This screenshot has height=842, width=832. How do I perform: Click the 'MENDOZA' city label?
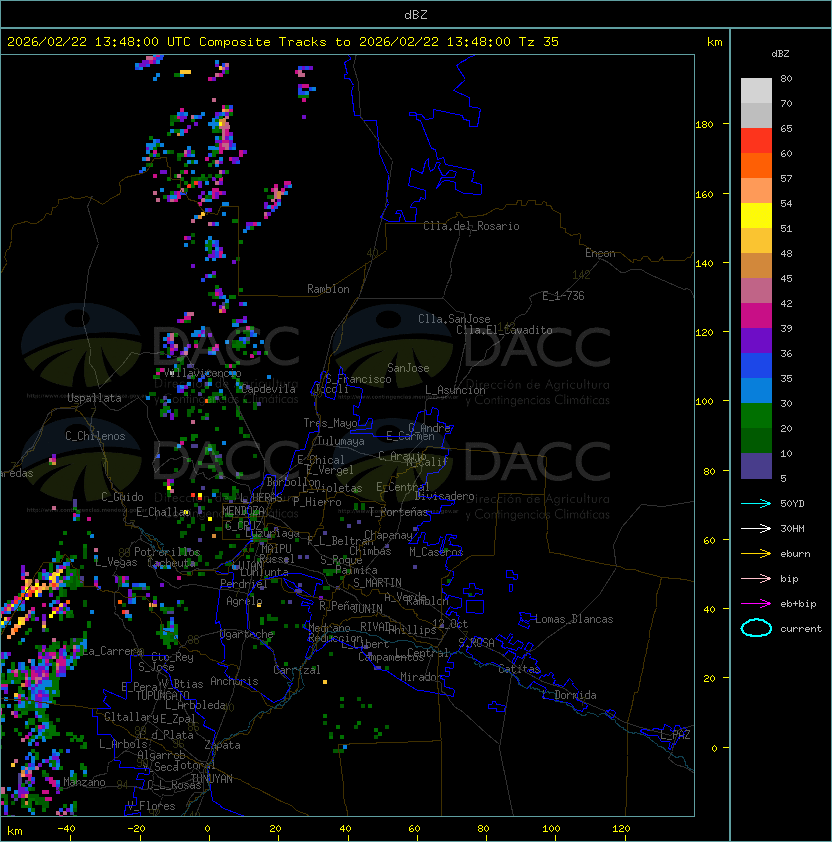(x=243, y=510)
